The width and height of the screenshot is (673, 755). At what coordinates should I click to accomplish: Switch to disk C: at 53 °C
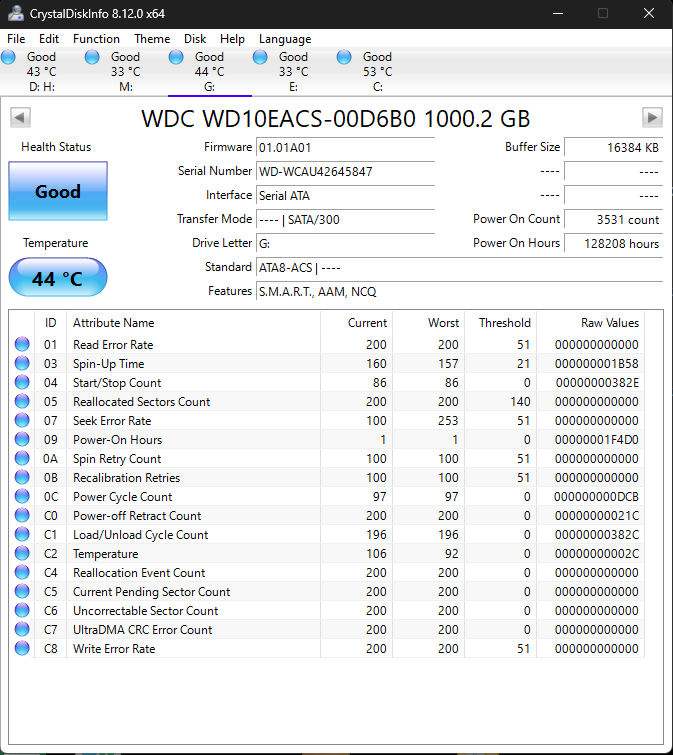(377, 72)
